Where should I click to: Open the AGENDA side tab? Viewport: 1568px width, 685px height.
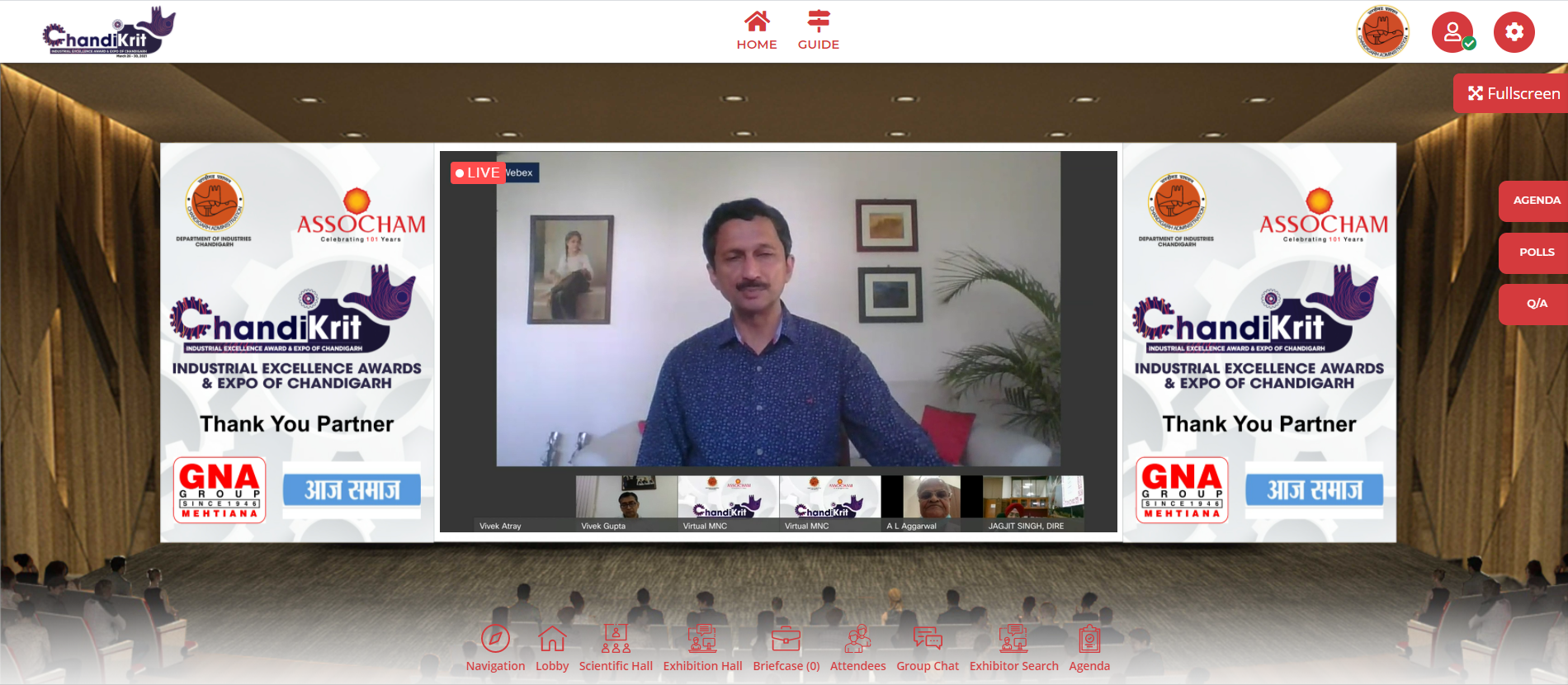click(x=1536, y=201)
